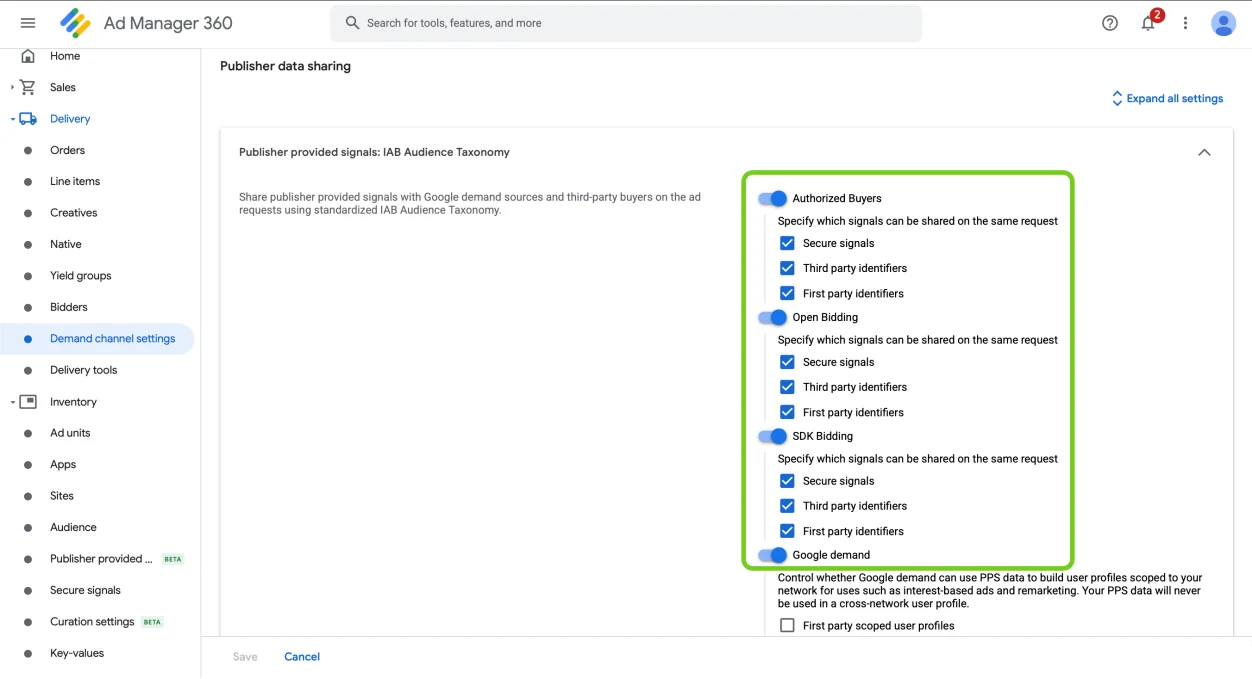
Task: Uncheck Secure signals under SDK Bidding
Action: [787, 481]
